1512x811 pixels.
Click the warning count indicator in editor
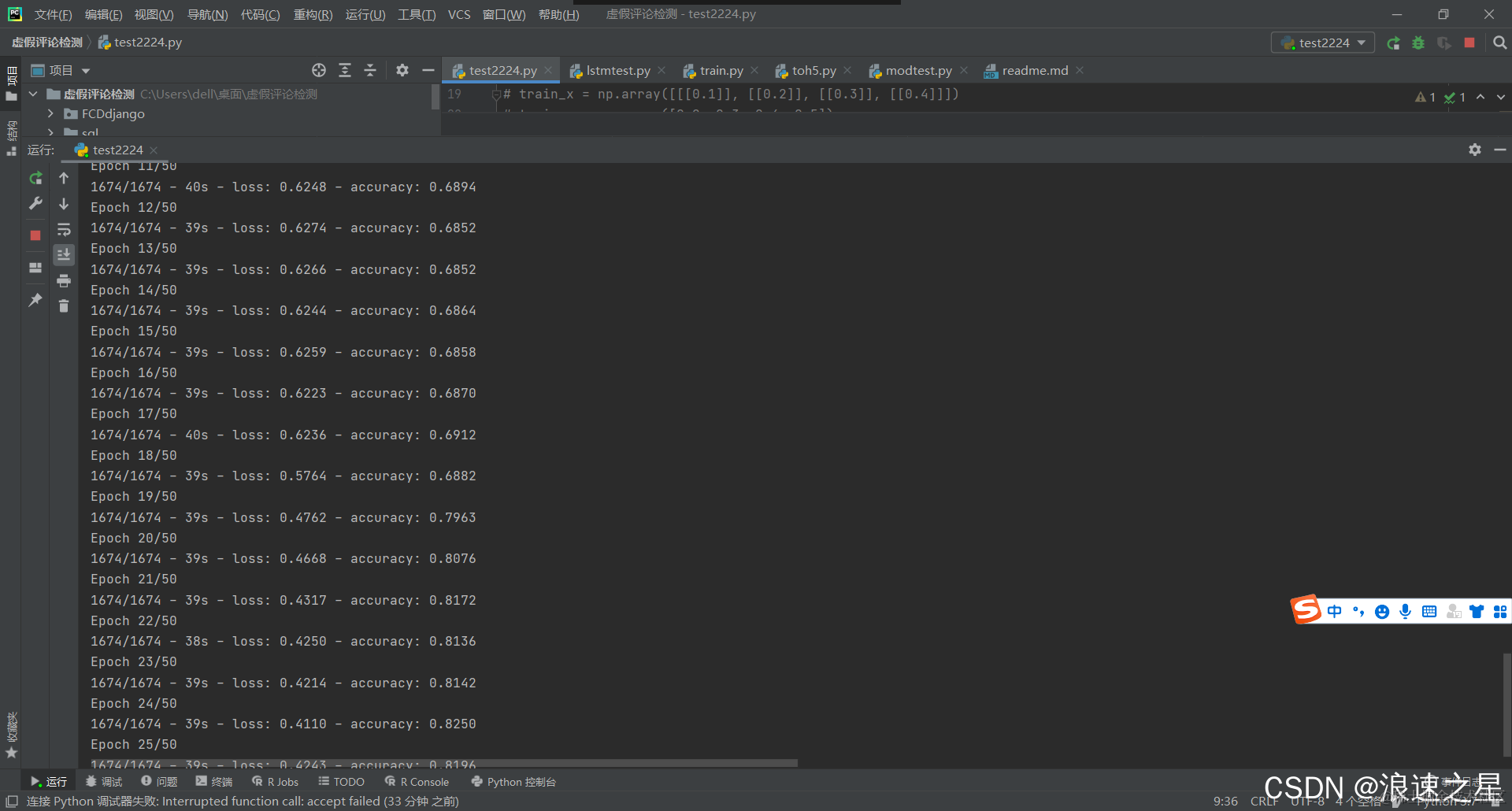tap(1425, 97)
